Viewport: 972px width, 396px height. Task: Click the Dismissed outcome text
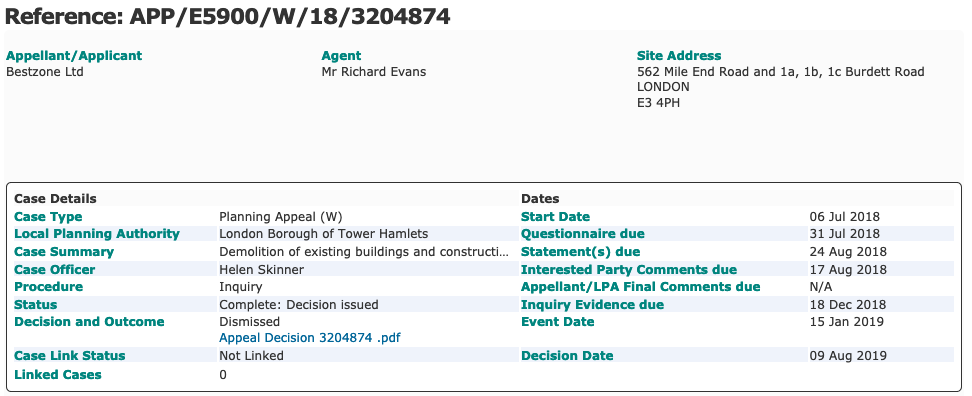[x=249, y=322]
